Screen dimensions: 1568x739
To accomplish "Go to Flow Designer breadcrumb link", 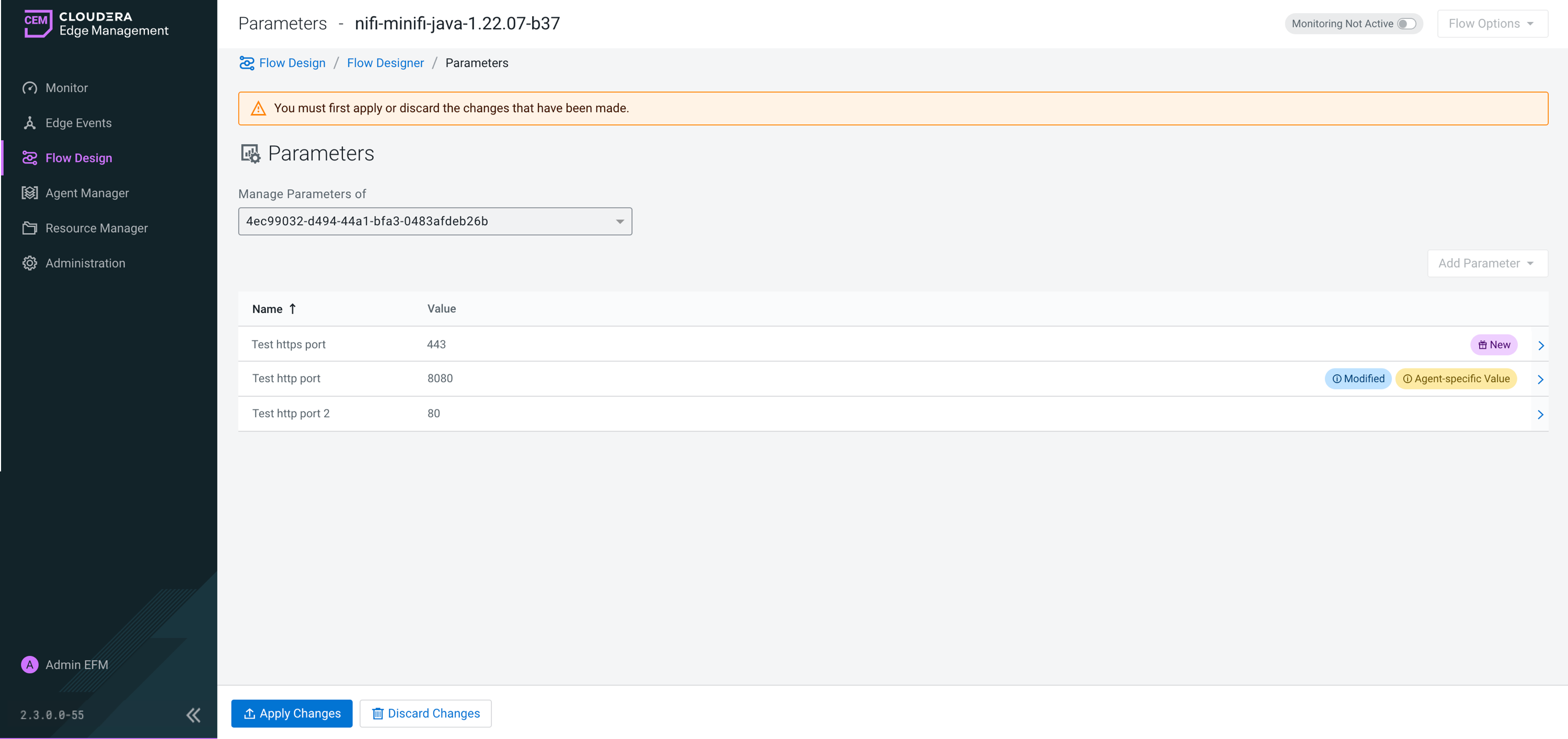I will pyautogui.click(x=385, y=63).
